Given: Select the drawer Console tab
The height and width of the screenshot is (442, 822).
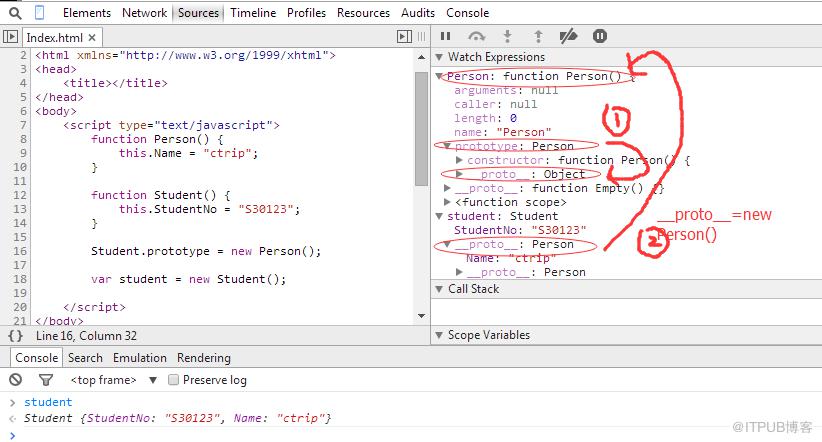Looking at the screenshot, I should pyautogui.click(x=36, y=358).
